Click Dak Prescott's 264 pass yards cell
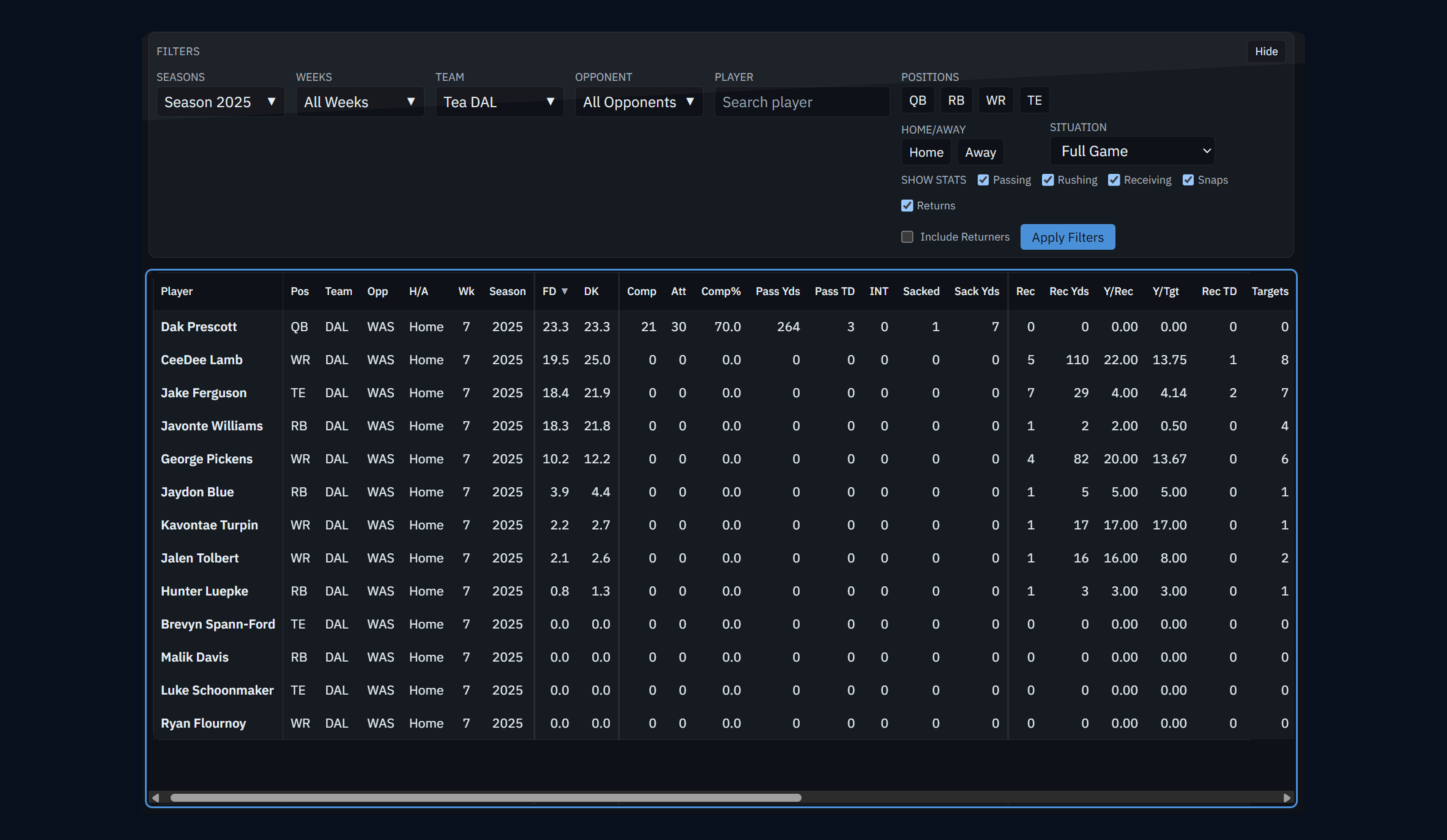The width and height of the screenshot is (1447, 840). (x=788, y=327)
